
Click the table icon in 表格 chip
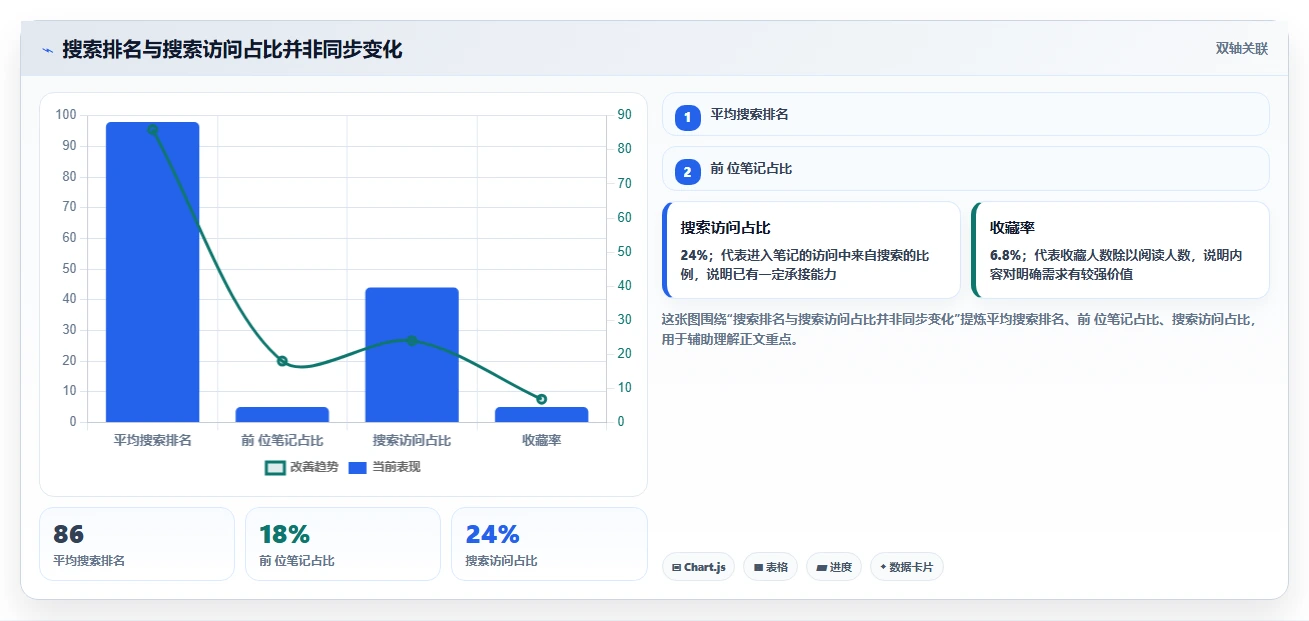click(x=758, y=568)
